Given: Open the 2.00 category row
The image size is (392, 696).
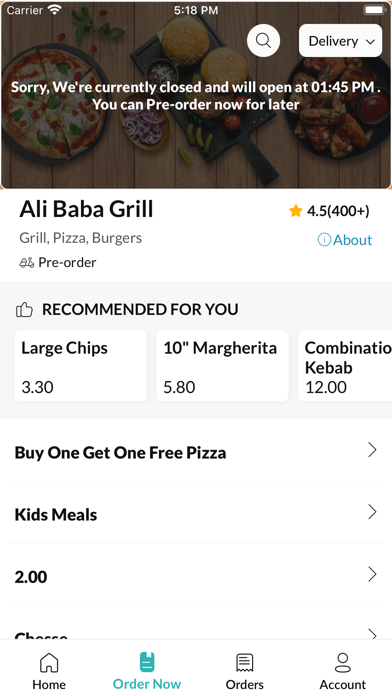Looking at the screenshot, I should [196, 577].
